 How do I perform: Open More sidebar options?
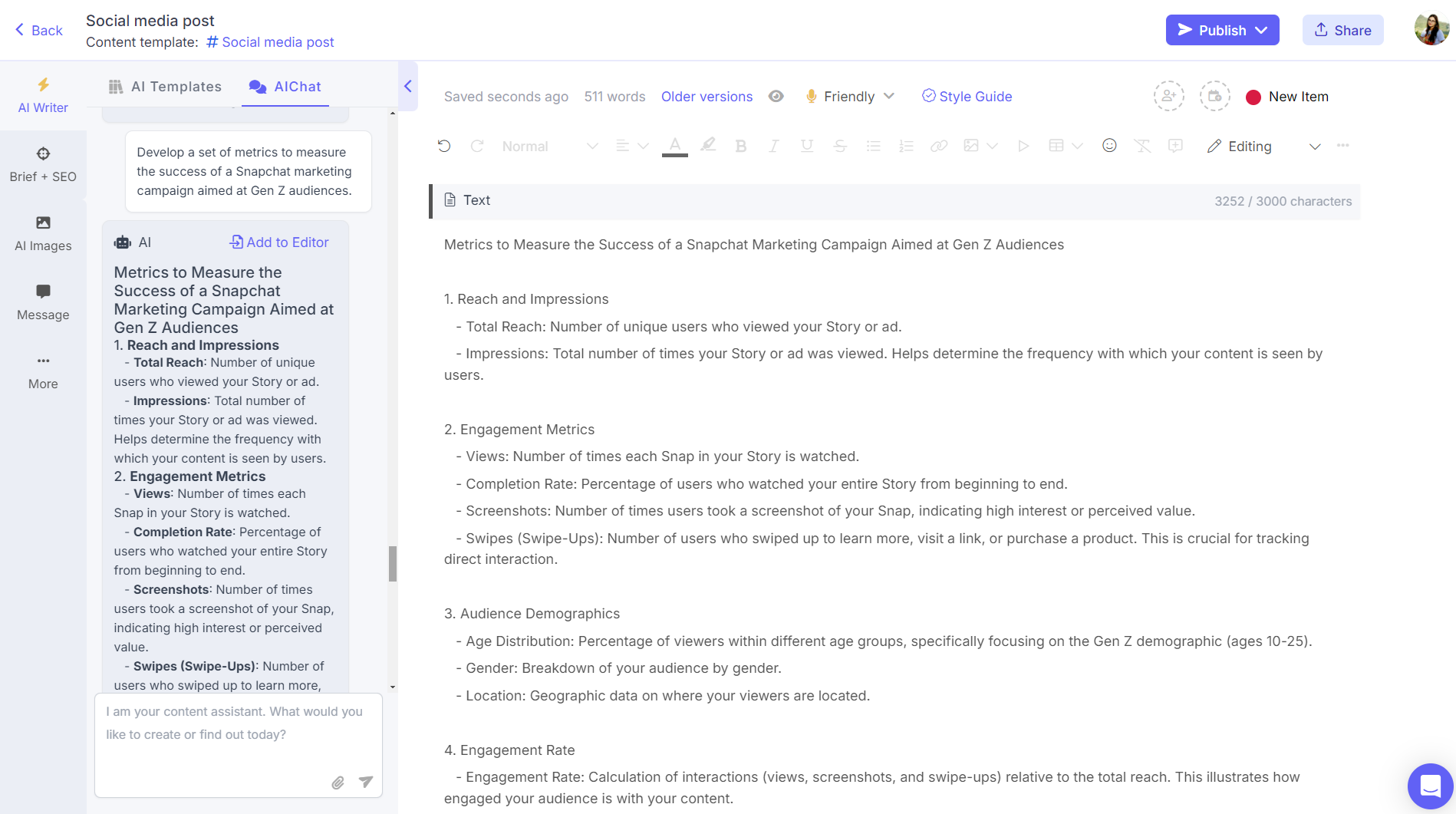pyautogui.click(x=43, y=372)
